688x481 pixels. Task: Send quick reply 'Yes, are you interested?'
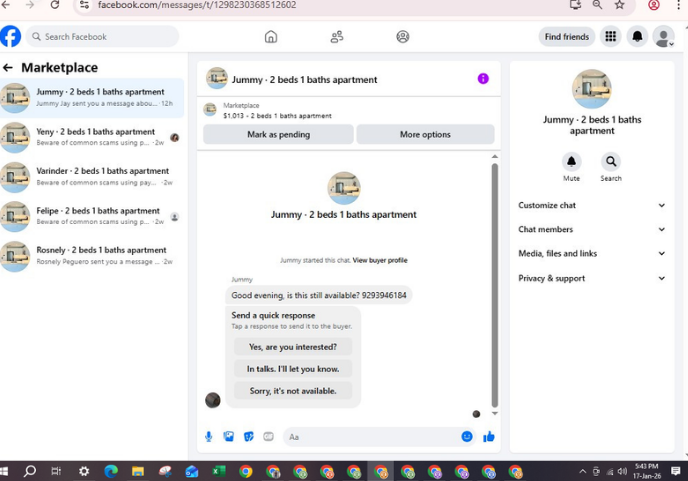(x=293, y=347)
